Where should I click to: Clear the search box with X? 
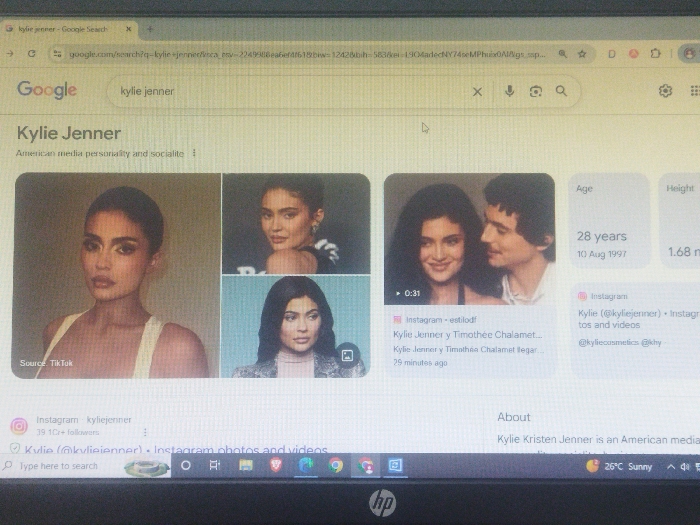tap(477, 92)
